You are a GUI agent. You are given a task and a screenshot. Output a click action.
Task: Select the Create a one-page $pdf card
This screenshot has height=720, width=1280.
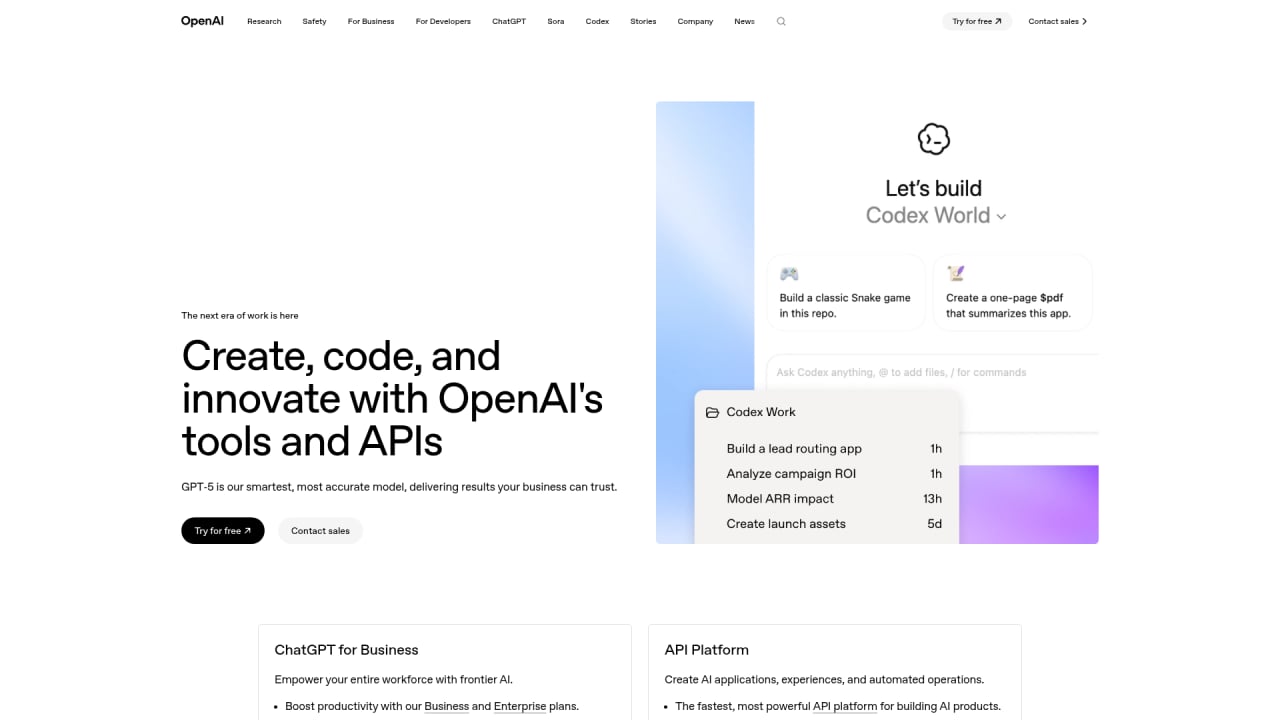(1012, 292)
